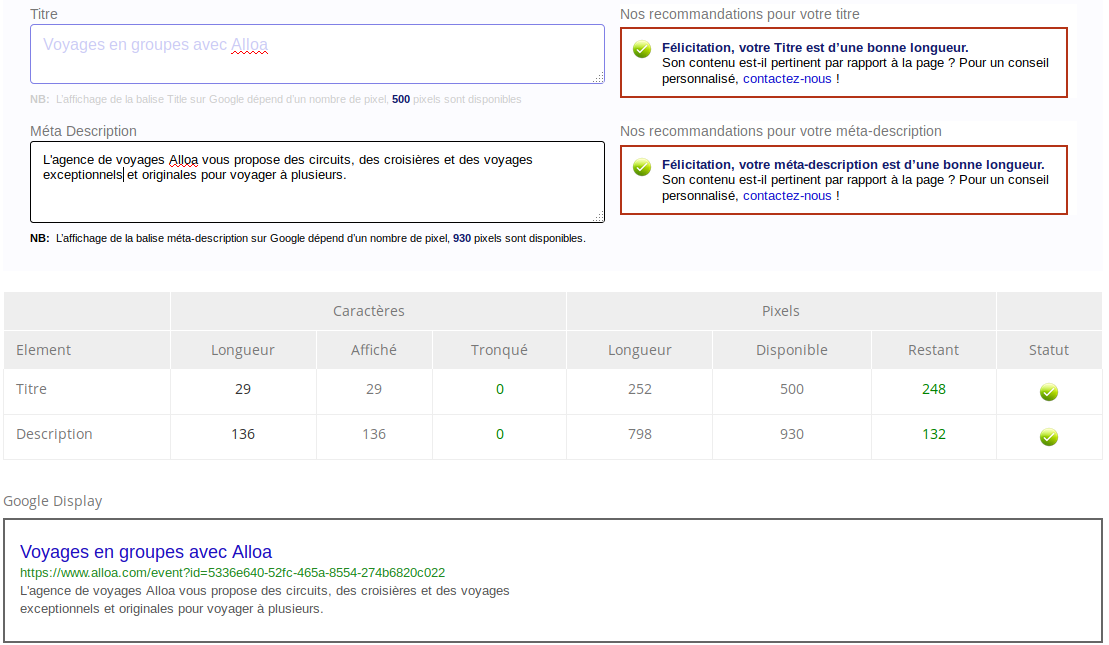Click the Google preview title link
1109x645 pixels.
tap(146, 552)
